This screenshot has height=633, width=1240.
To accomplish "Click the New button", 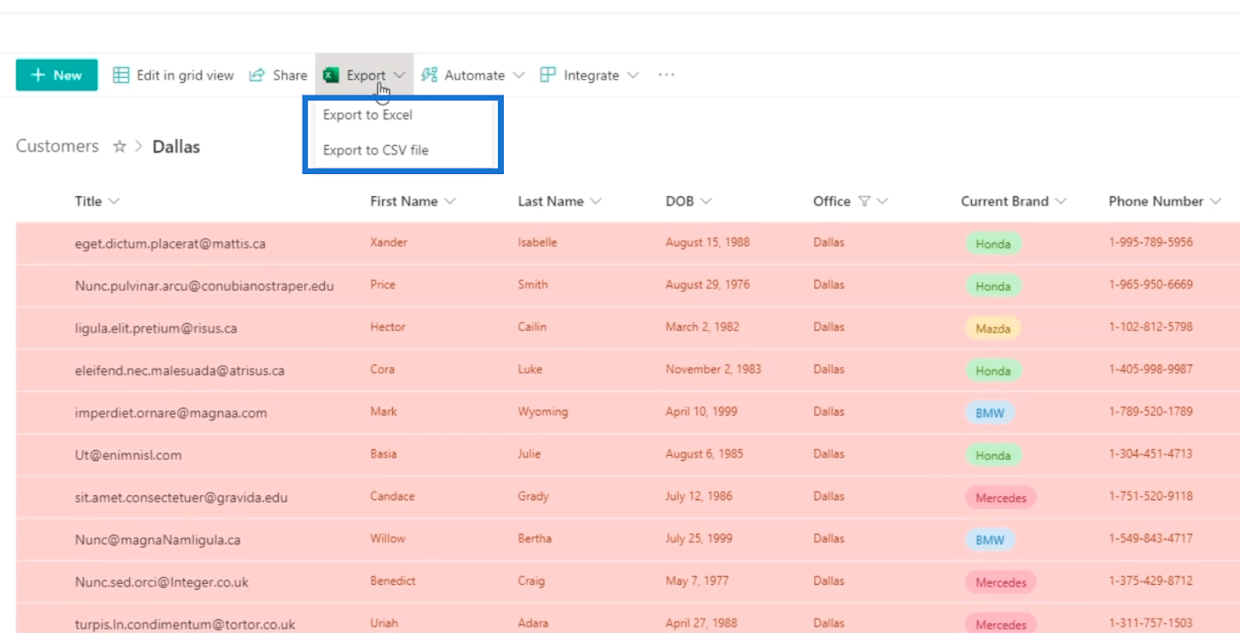I will coord(57,75).
